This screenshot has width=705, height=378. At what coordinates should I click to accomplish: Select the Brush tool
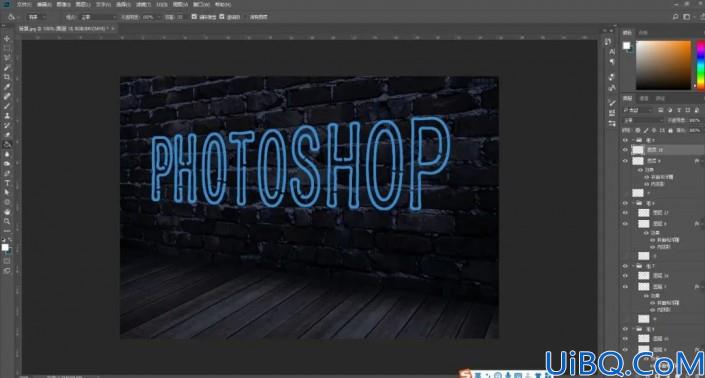(7, 106)
